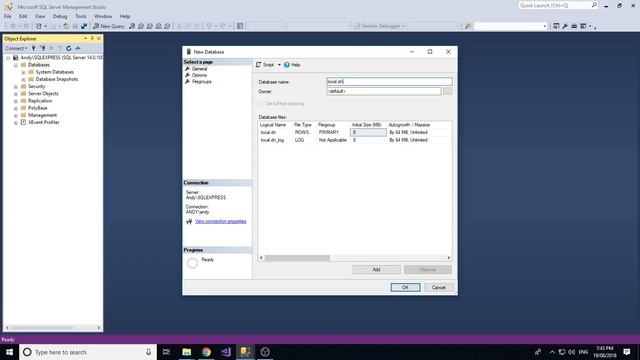Click the Type here to search taskbar box
The height and width of the screenshot is (360, 640).
point(88,352)
